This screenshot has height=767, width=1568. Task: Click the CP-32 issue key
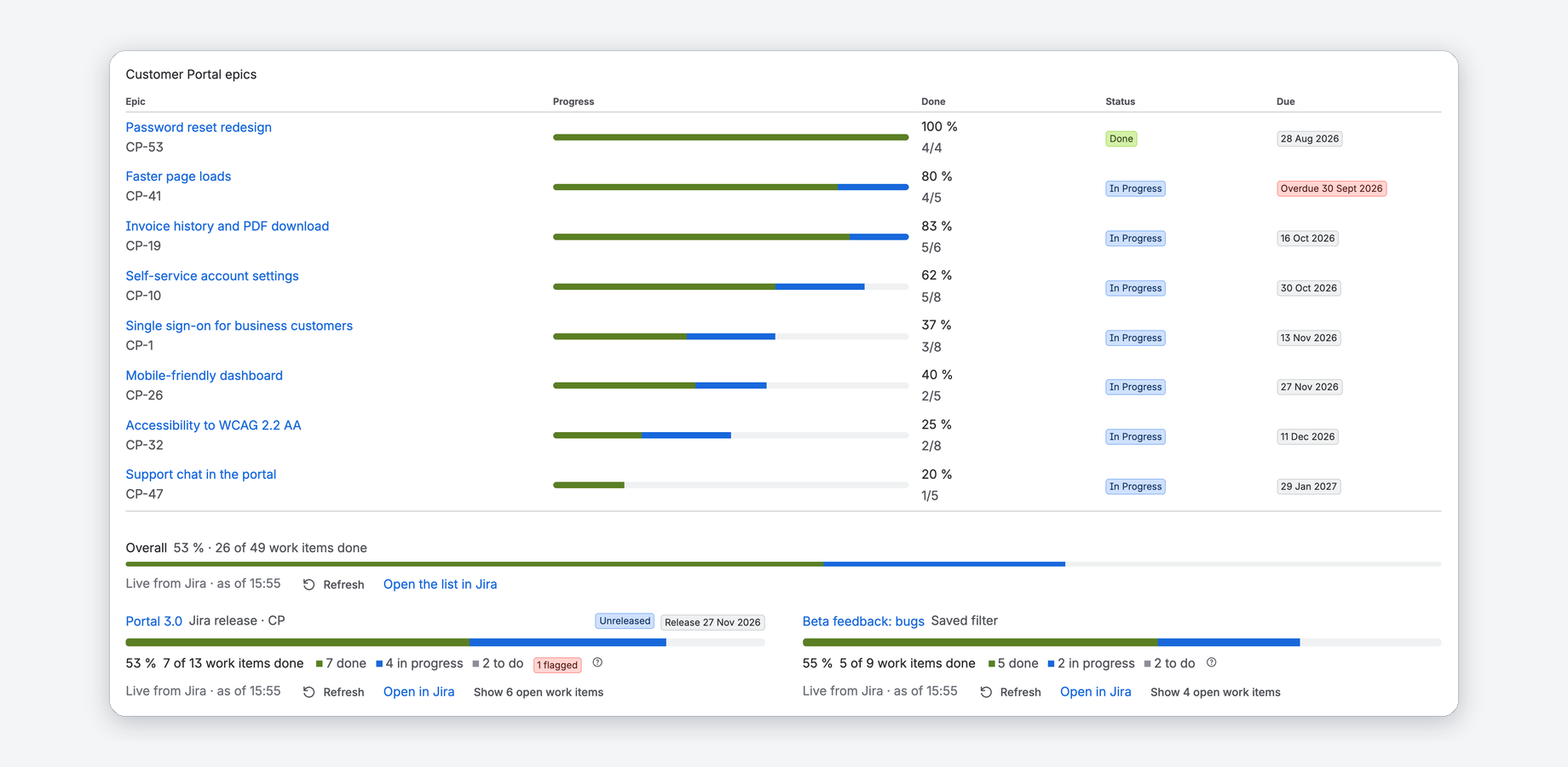click(144, 445)
